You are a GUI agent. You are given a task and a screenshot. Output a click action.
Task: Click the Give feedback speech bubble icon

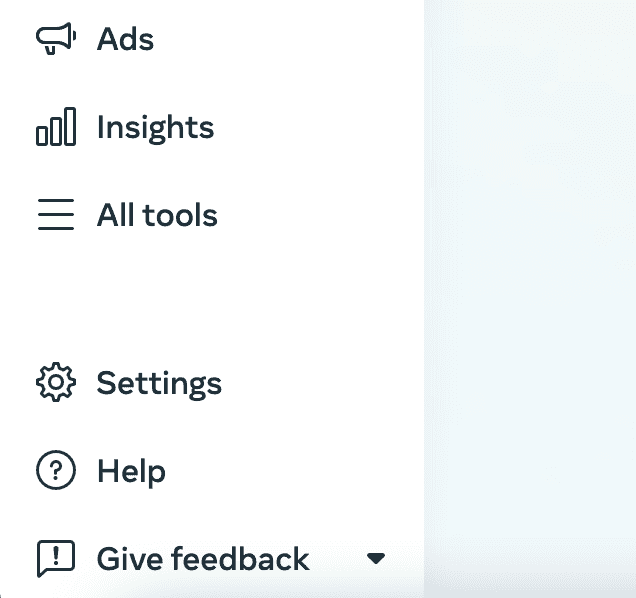pos(56,558)
